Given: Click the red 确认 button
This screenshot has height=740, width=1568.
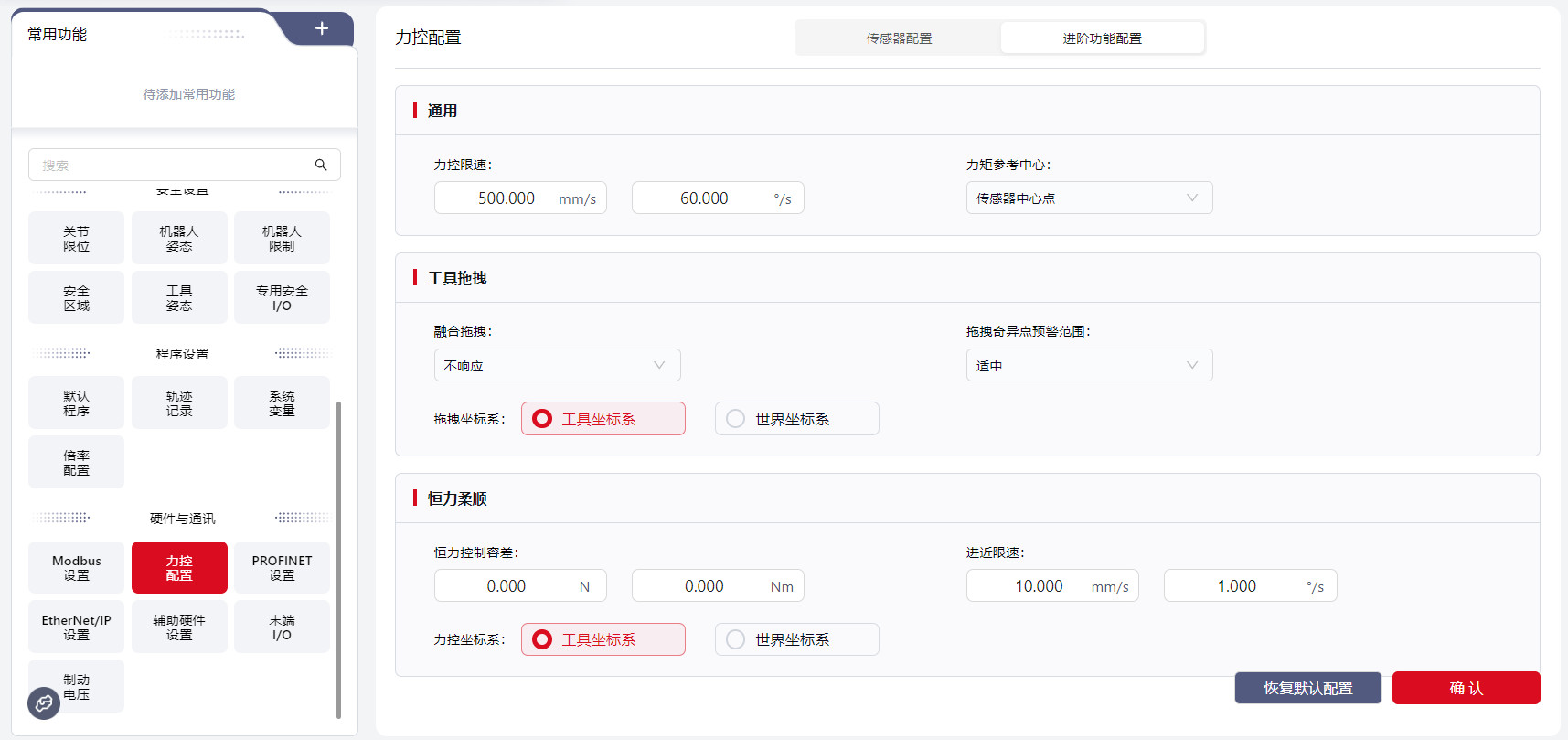Looking at the screenshot, I should click(1466, 688).
